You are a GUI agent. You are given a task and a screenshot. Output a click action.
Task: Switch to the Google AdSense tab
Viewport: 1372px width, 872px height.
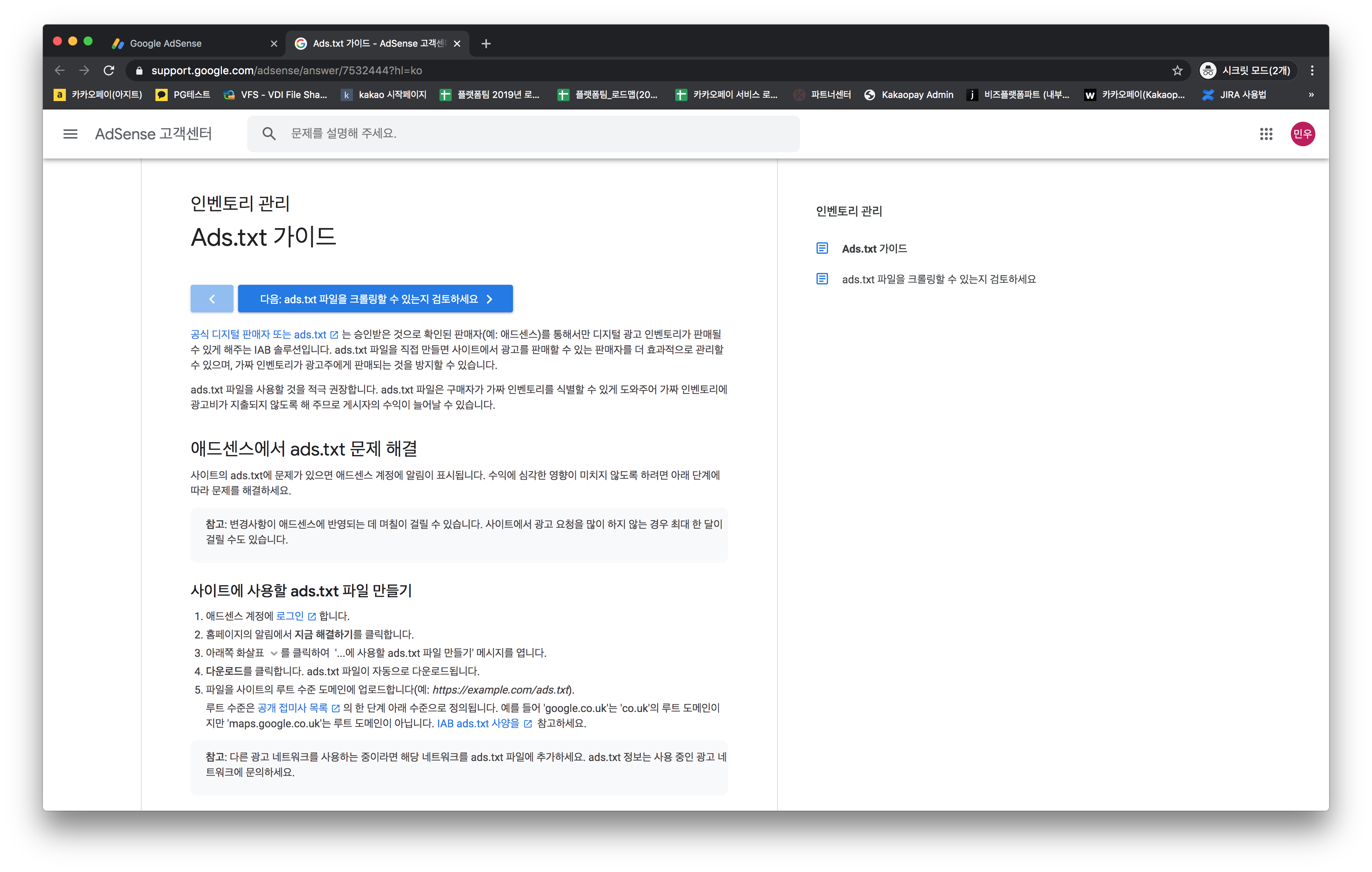pos(165,44)
